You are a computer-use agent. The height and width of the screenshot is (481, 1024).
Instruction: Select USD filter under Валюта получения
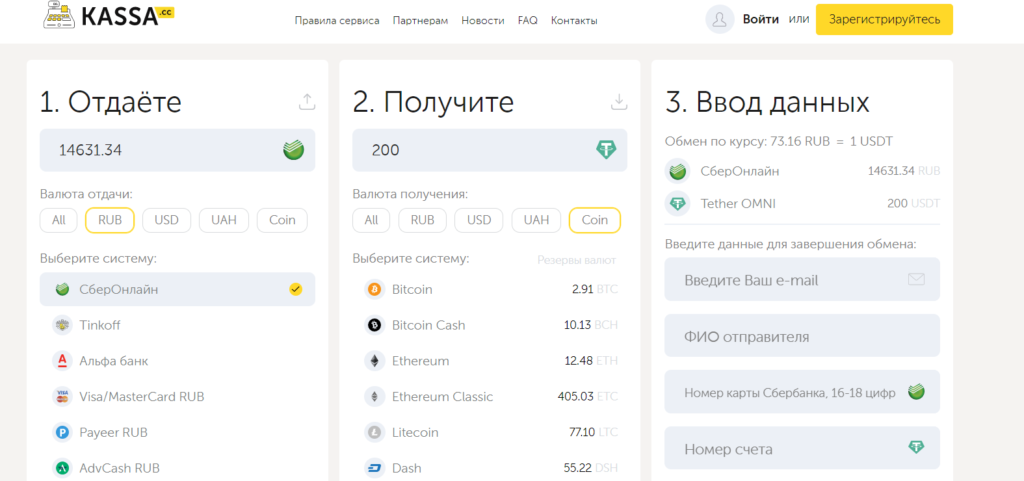point(479,221)
